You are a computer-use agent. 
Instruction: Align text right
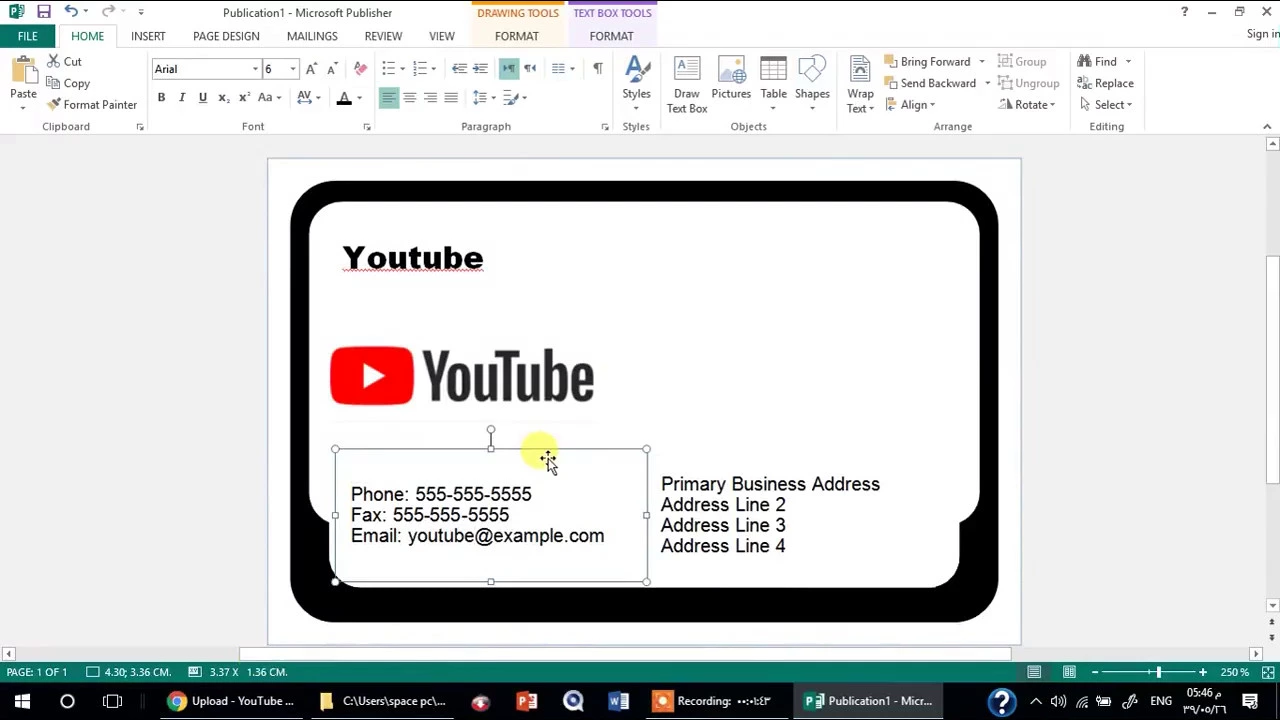(430, 98)
